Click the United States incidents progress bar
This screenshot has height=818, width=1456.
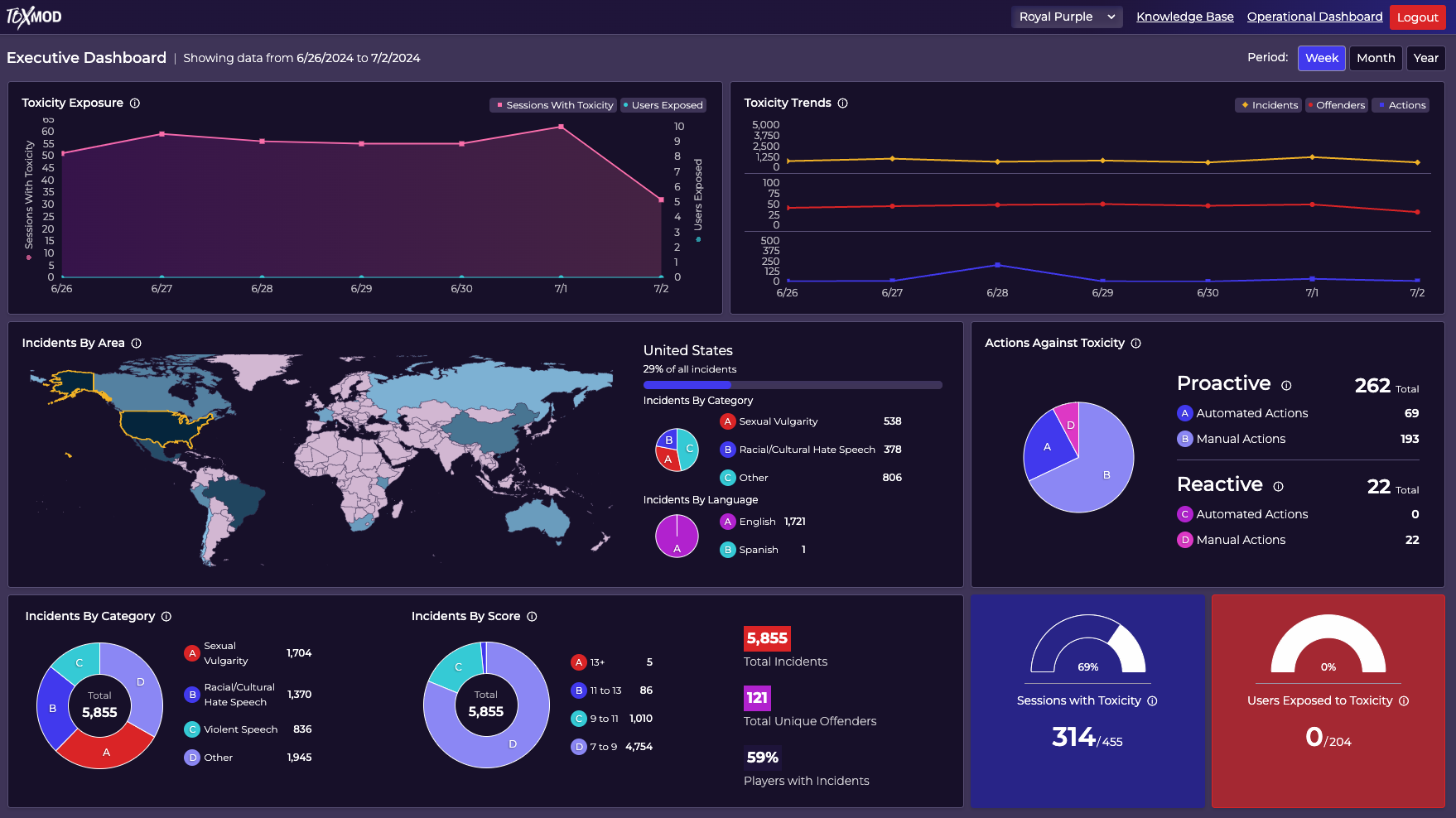(793, 384)
